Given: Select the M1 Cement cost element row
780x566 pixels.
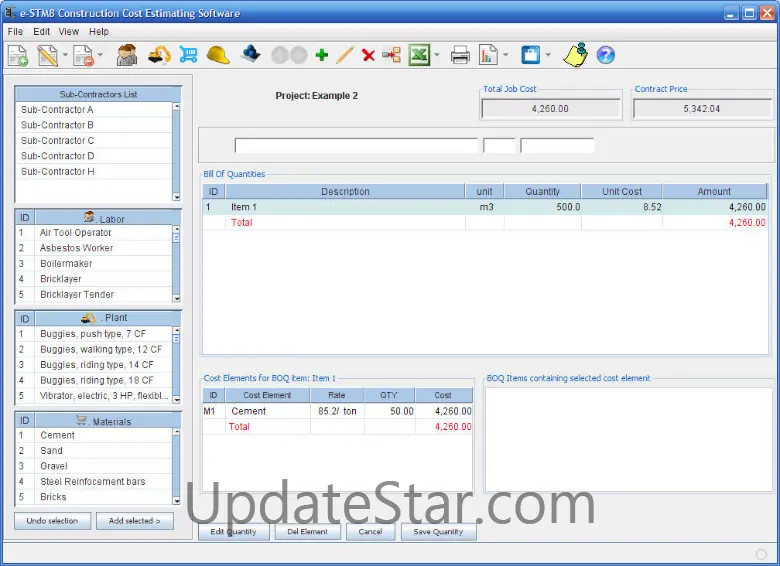Looking at the screenshot, I should (338, 411).
